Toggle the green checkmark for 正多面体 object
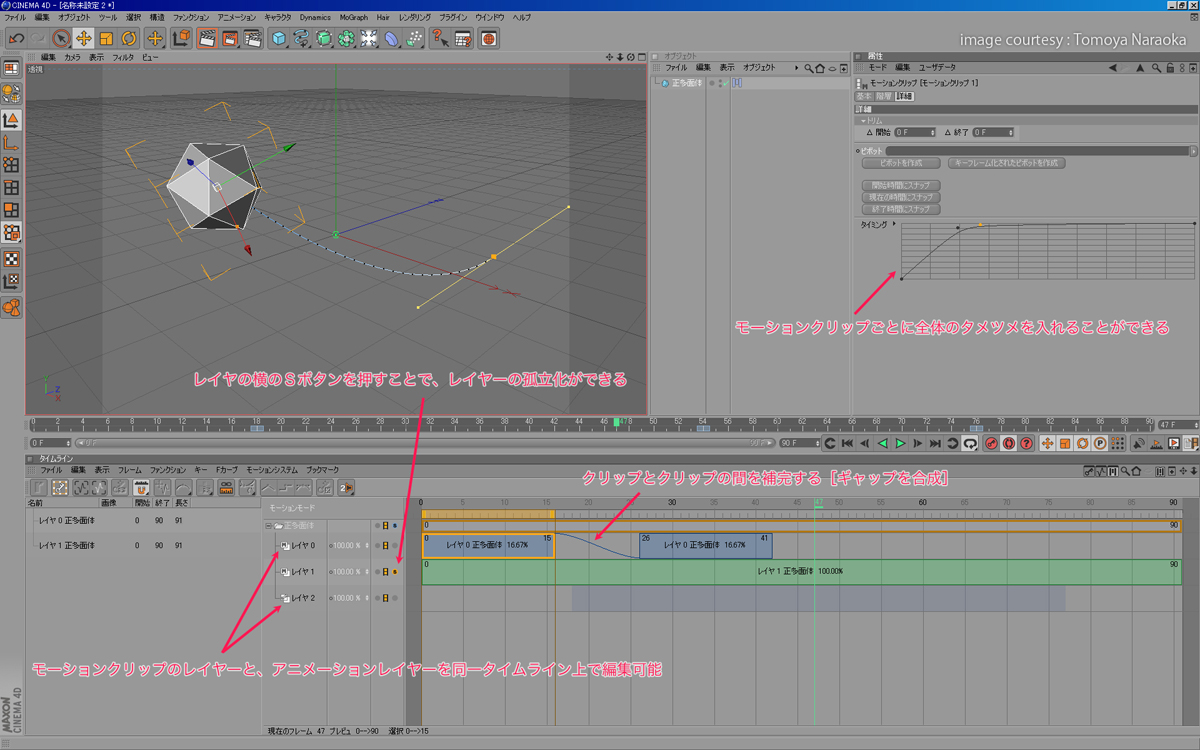 click(x=724, y=83)
